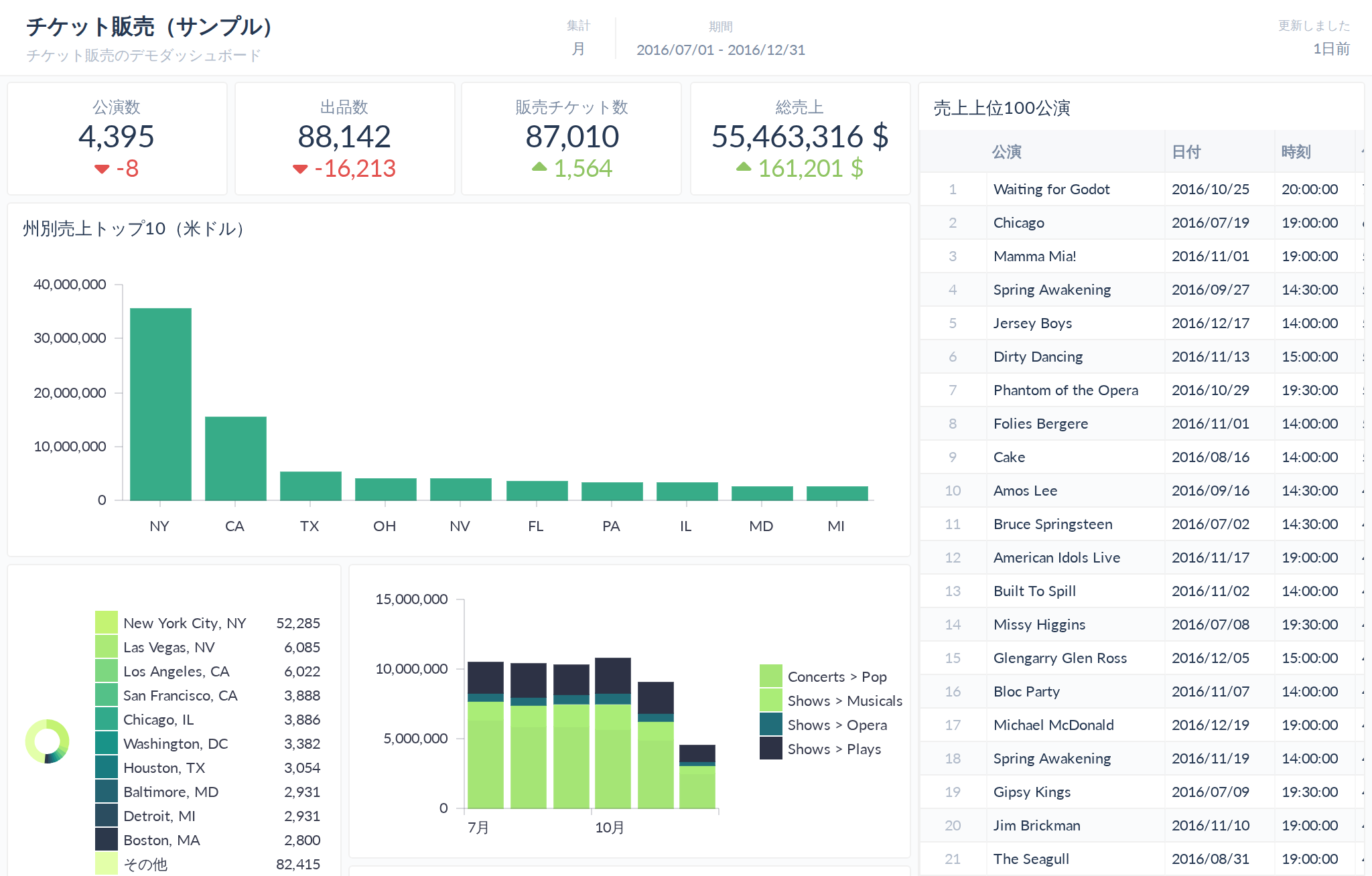This screenshot has width=1372, height=876.
Task: Toggle Concerts > Pop legend swatch
Action: coord(771,676)
